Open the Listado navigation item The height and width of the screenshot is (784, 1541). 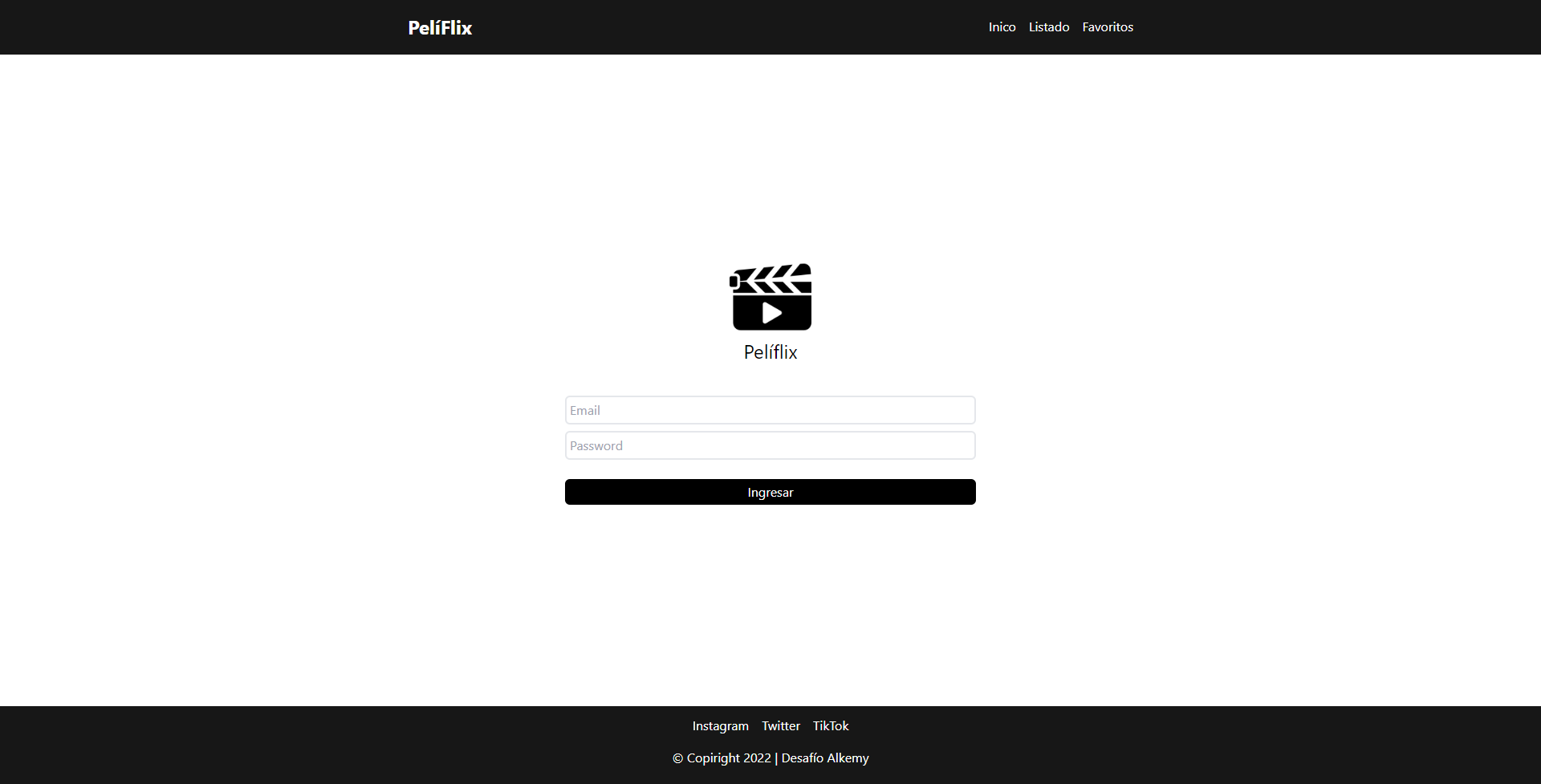click(1049, 27)
